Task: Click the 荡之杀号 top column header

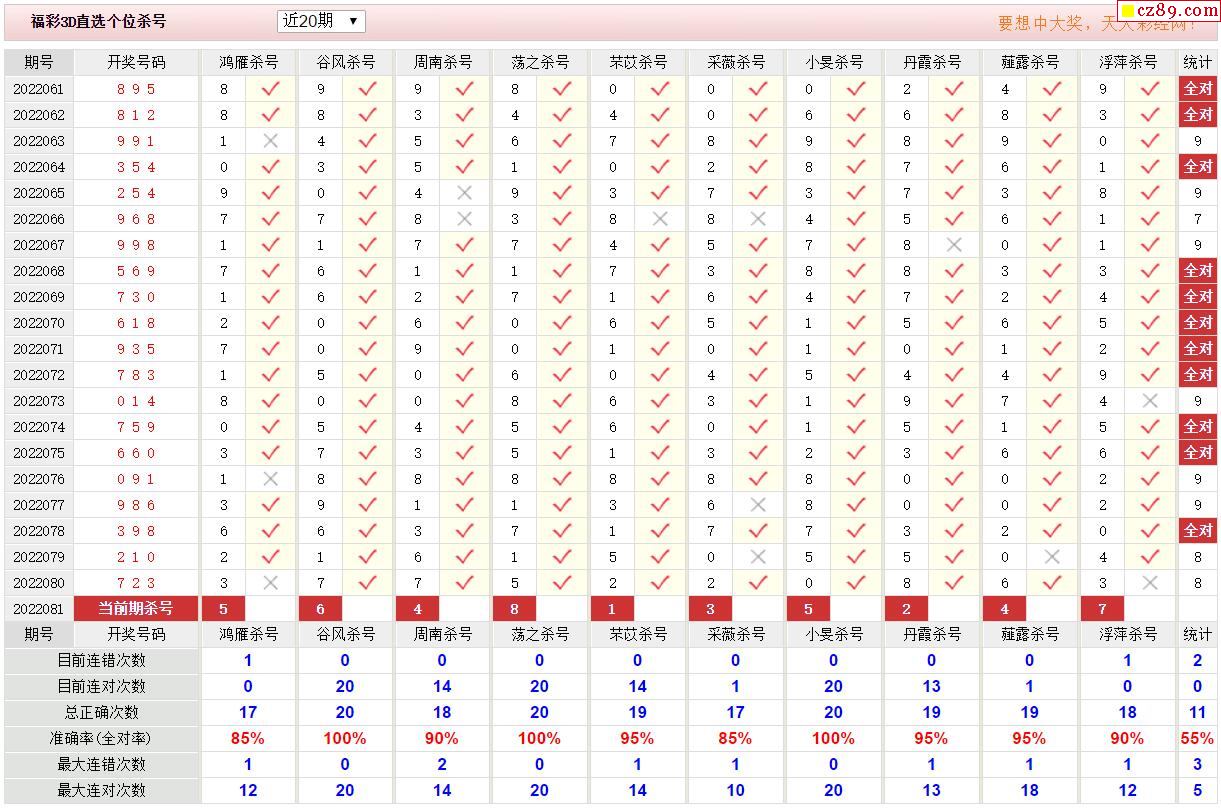Action: (x=540, y=62)
